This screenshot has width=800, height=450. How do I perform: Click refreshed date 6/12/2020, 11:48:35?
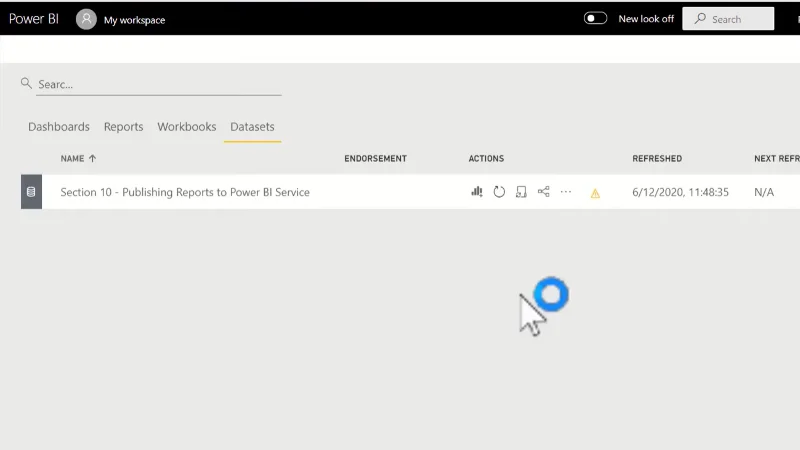(680, 192)
